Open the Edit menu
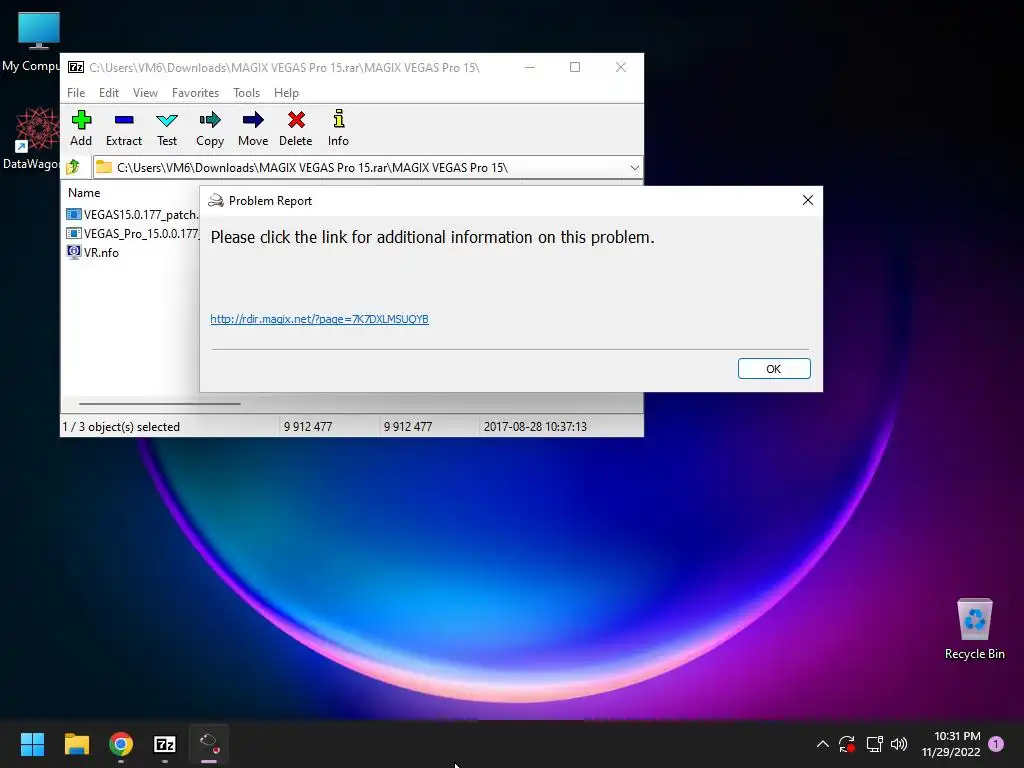This screenshot has height=768, width=1024. tap(108, 93)
